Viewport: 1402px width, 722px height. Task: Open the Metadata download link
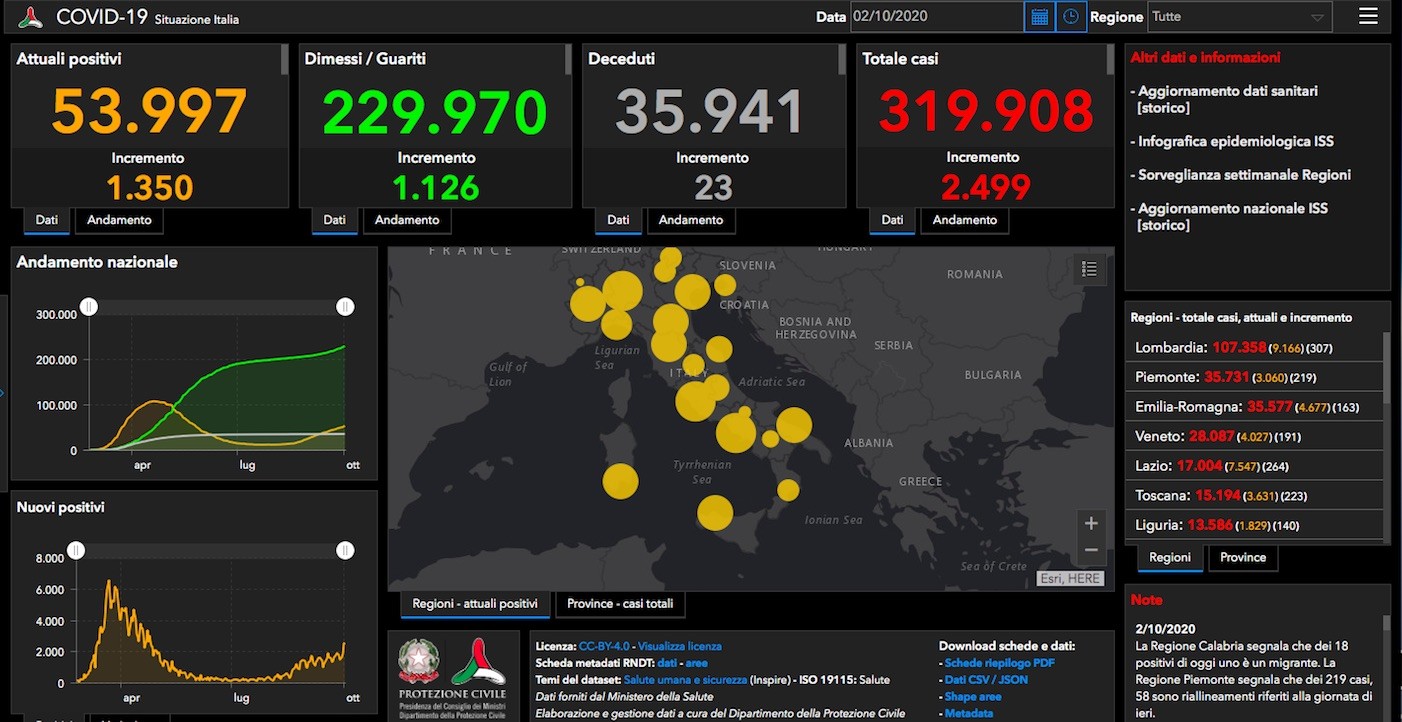pos(969,713)
